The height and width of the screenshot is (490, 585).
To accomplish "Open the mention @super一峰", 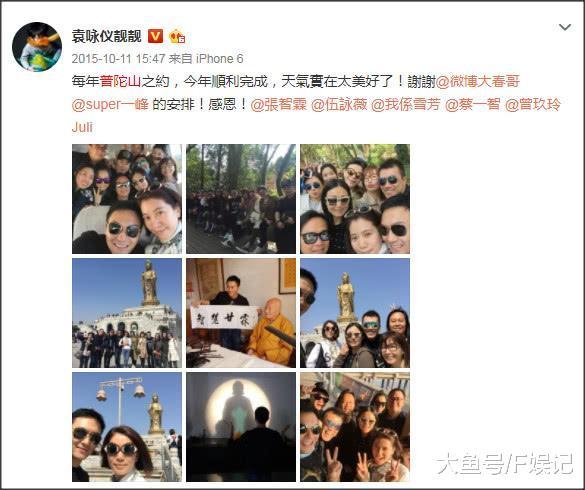I will tap(110, 104).
